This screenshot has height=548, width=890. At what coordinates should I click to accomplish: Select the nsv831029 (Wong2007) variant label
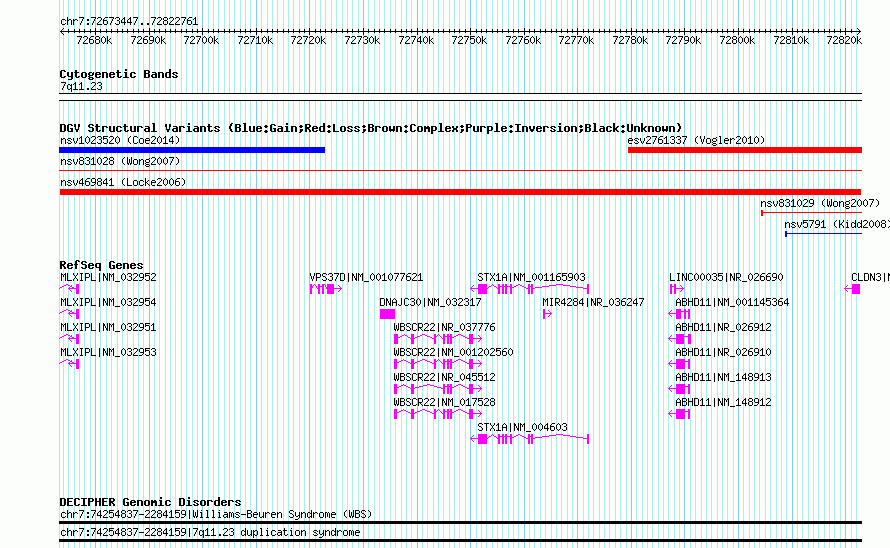820,203
